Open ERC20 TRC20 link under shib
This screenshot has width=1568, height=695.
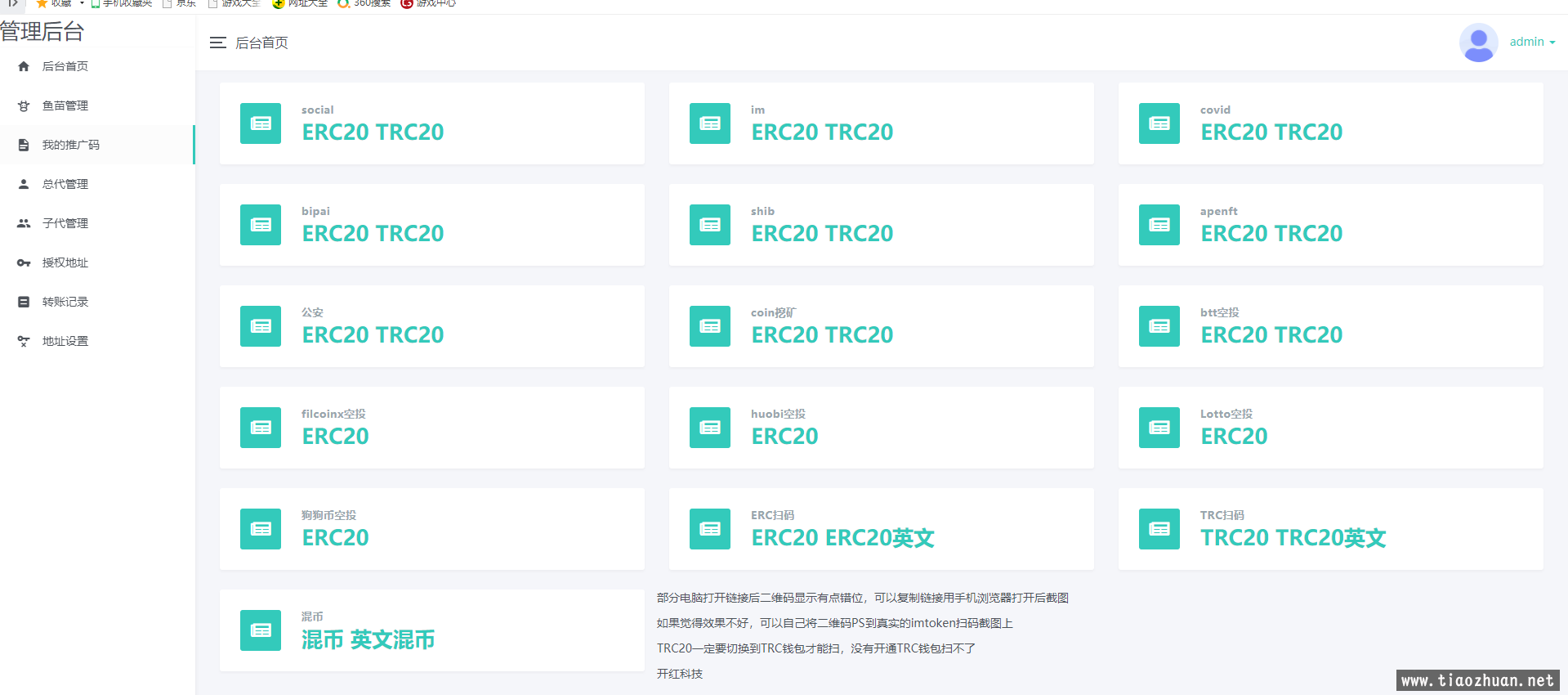coord(822,233)
